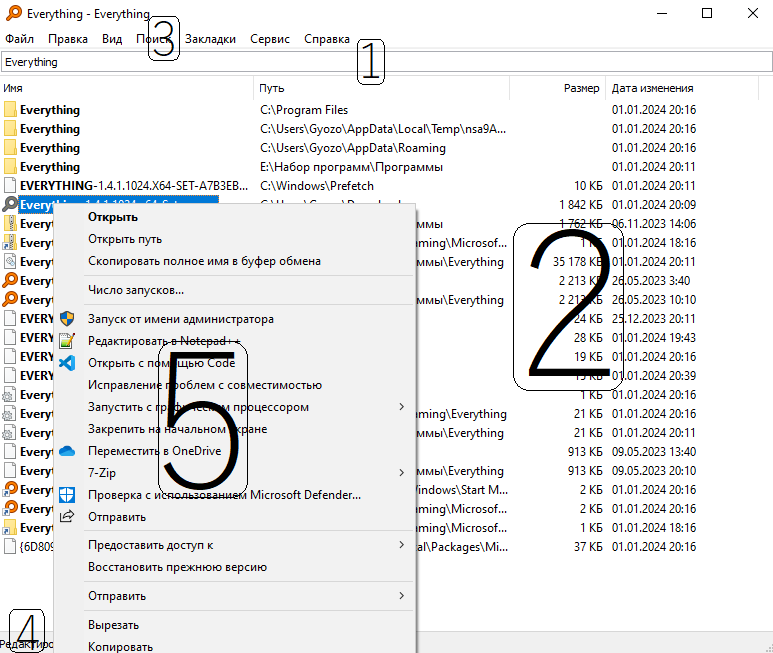
Task: Click the Microsoft Defender shield icon in the context menu
Action: pos(67,495)
